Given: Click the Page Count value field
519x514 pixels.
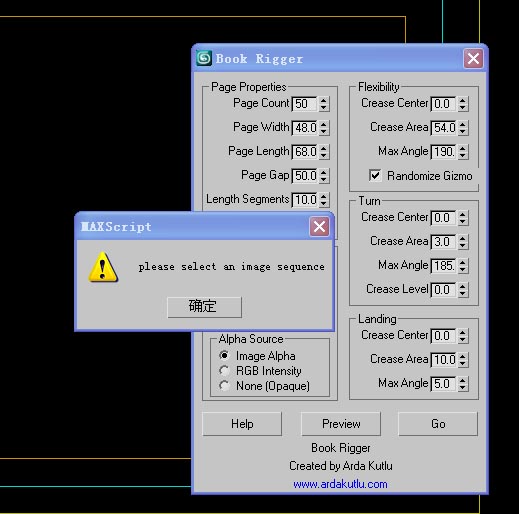Looking at the screenshot, I should (304, 104).
